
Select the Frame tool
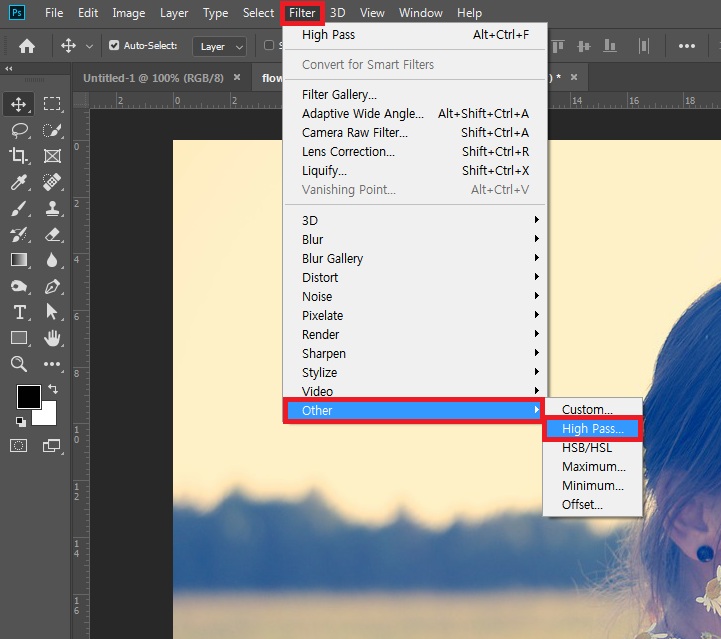[x=52, y=156]
